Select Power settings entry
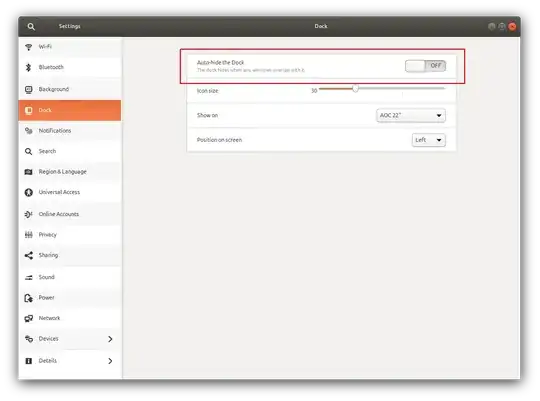540x401 pixels. tap(70, 298)
